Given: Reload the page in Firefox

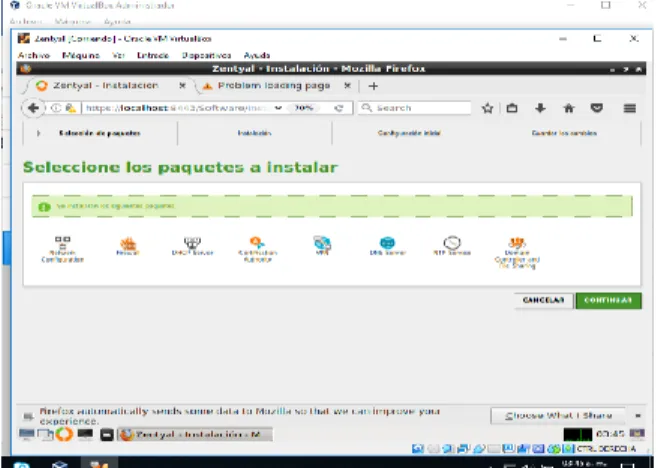Looking at the screenshot, I should pos(339,108).
